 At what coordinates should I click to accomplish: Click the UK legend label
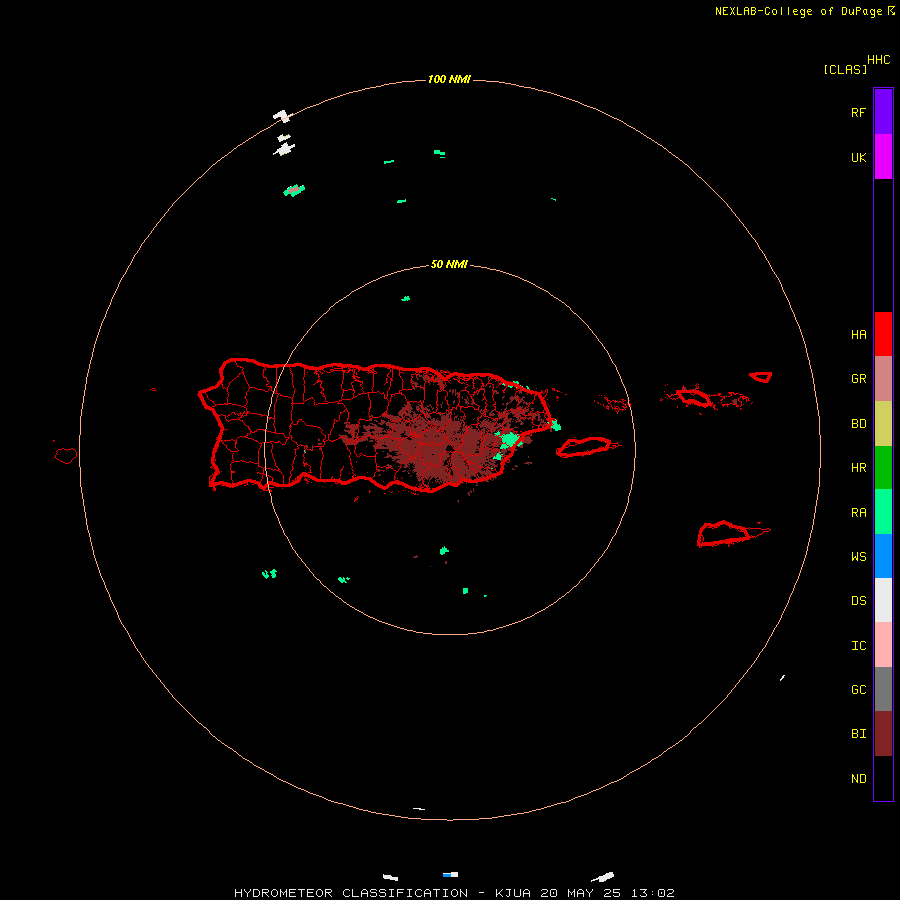pos(858,157)
